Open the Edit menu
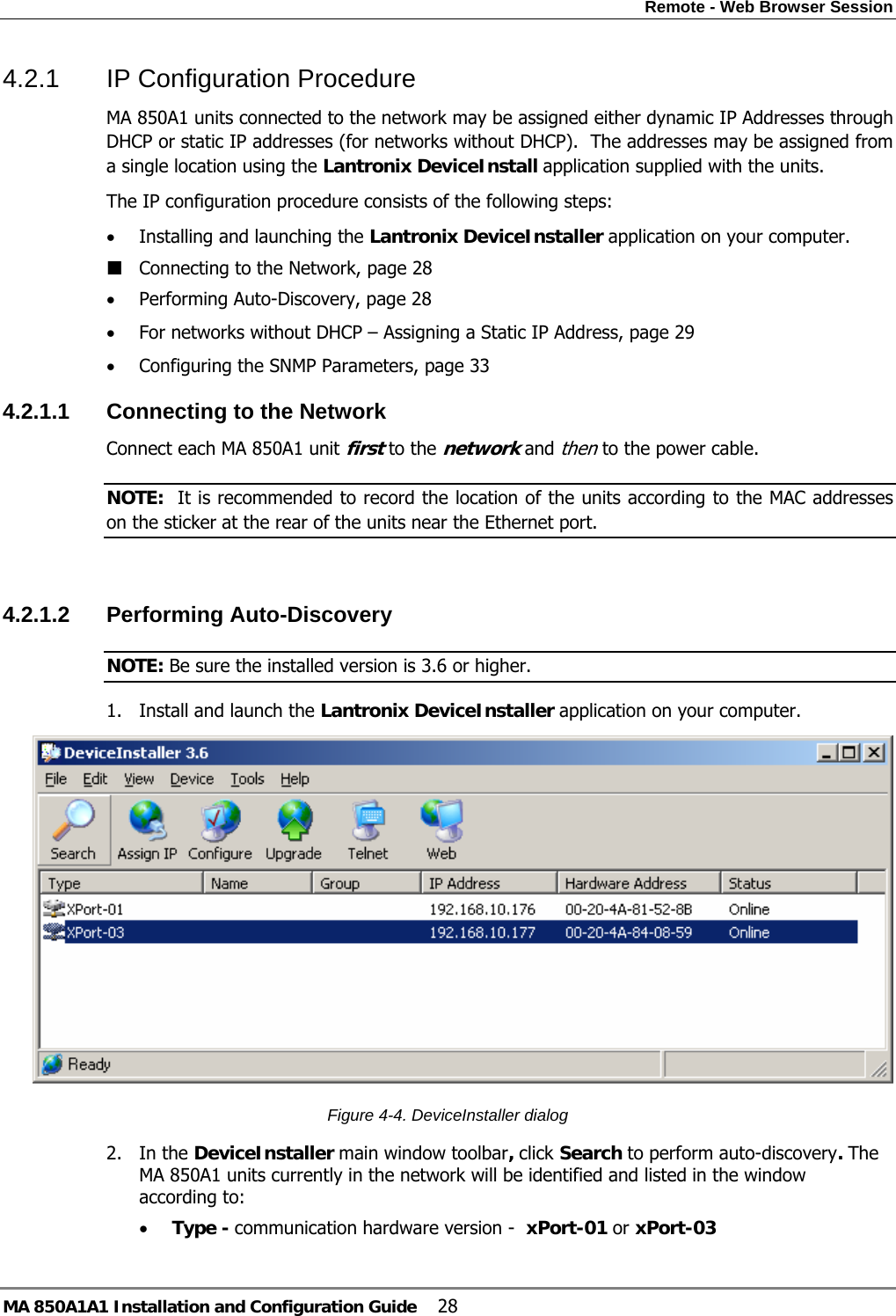Image resolution: width=896 pixels, height=1316 pixels. point(95,779)
